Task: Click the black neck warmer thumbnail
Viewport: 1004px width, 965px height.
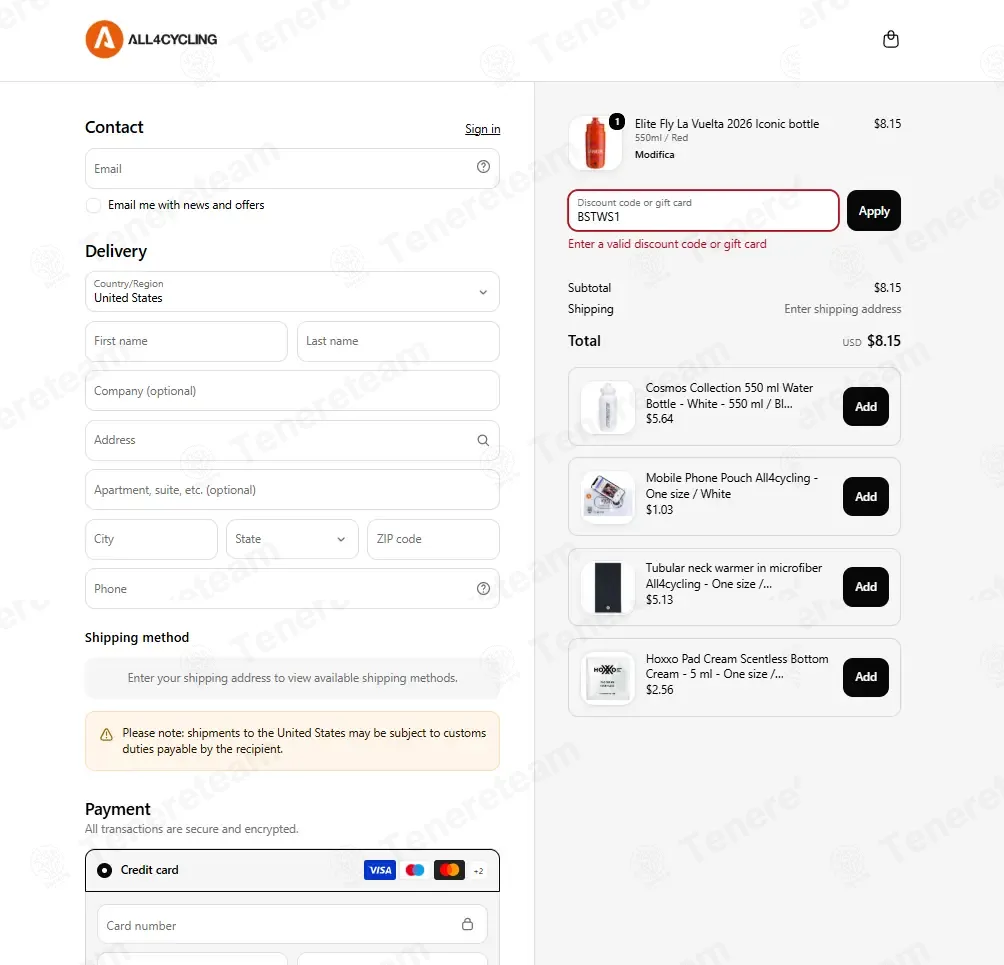Action: click(607, 588)
